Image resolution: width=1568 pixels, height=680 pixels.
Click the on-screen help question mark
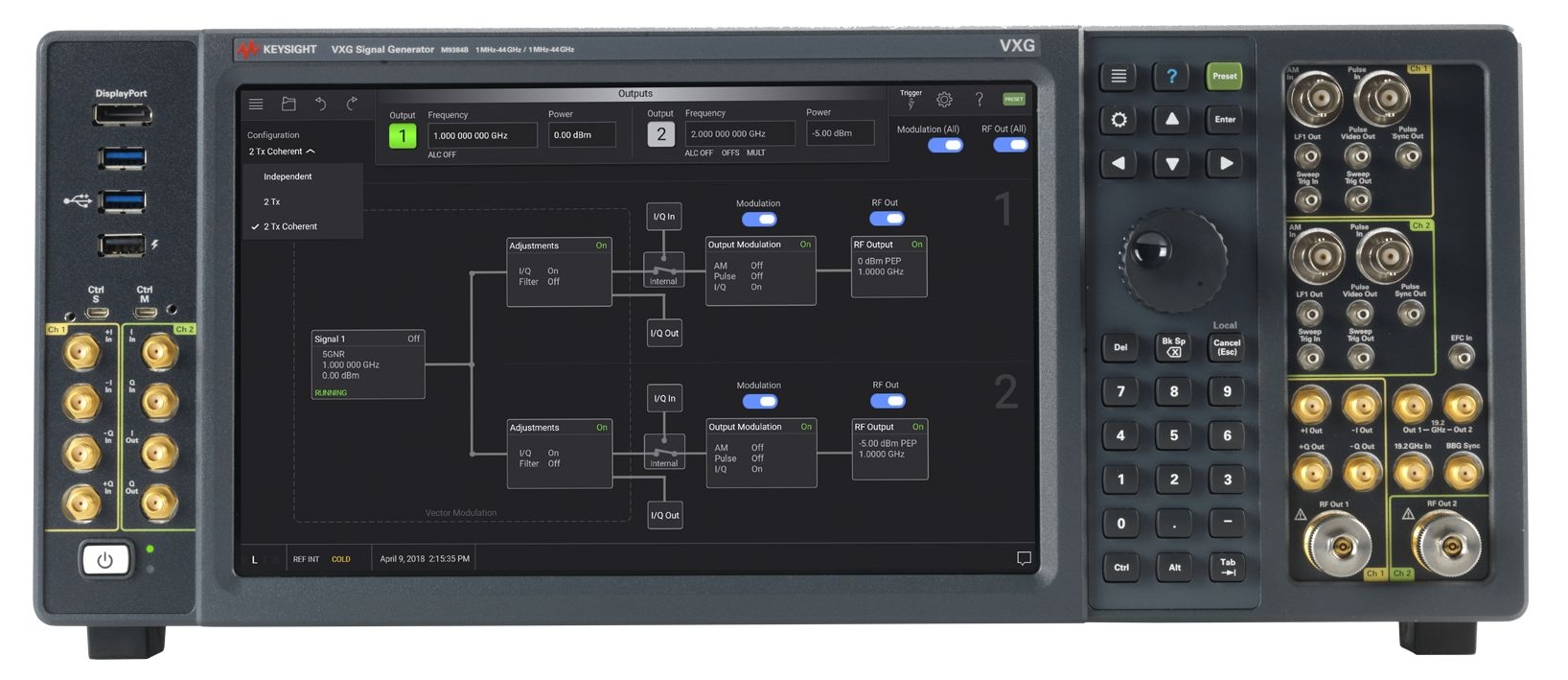tap(979, 100)
